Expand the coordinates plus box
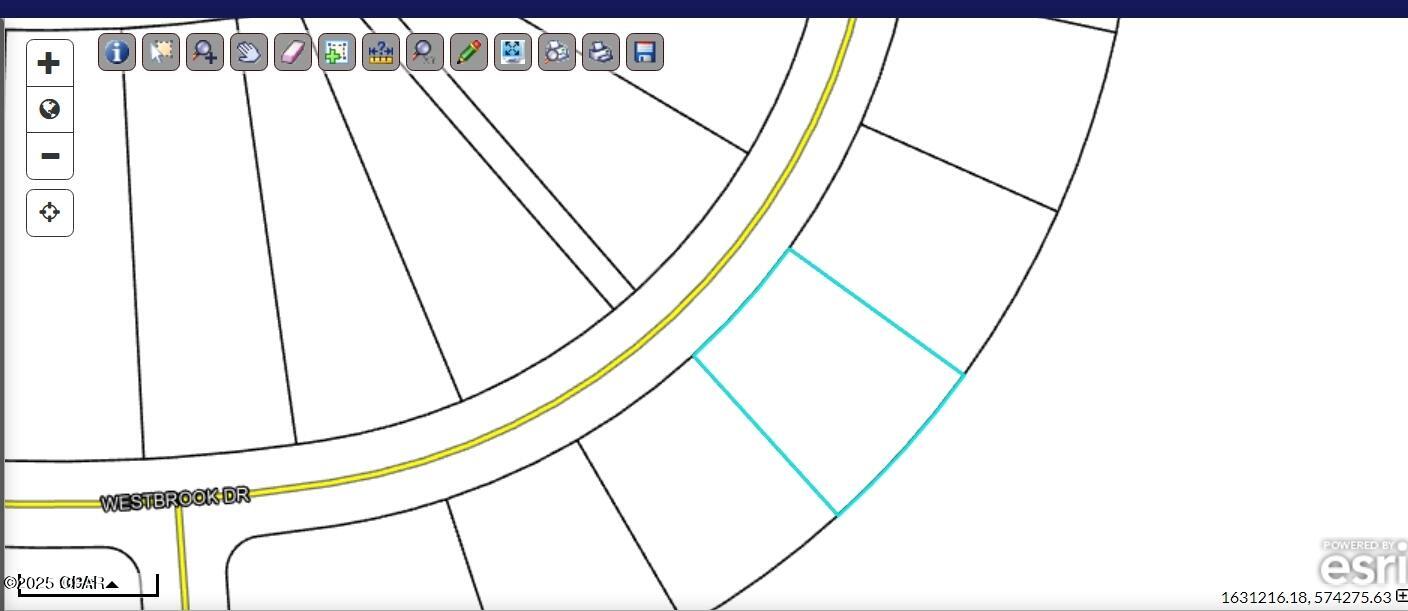This screenshot has height=611, width=1408. (x=1401, y=597)
